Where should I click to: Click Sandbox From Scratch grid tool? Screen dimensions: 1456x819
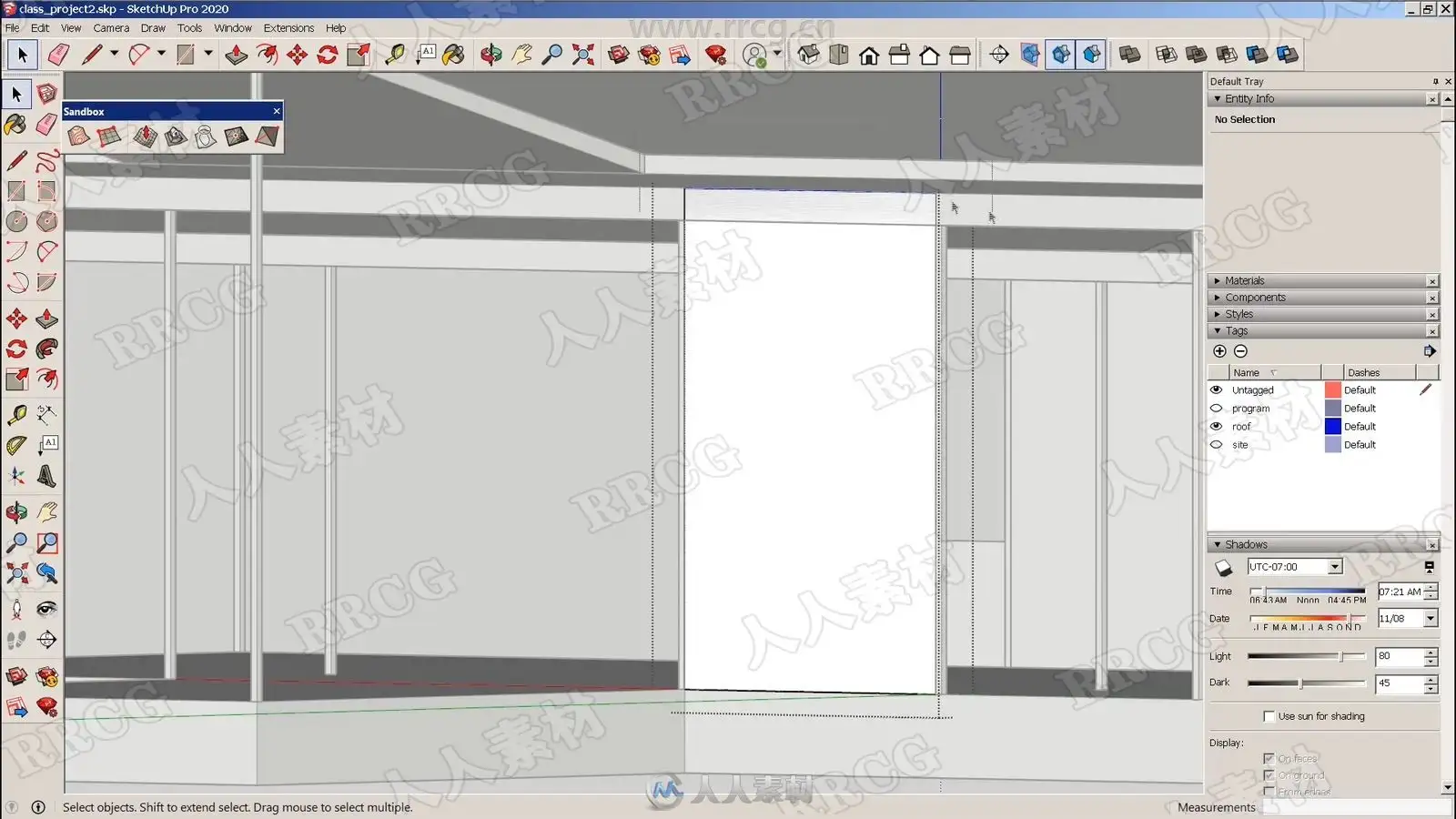(109, 136)
